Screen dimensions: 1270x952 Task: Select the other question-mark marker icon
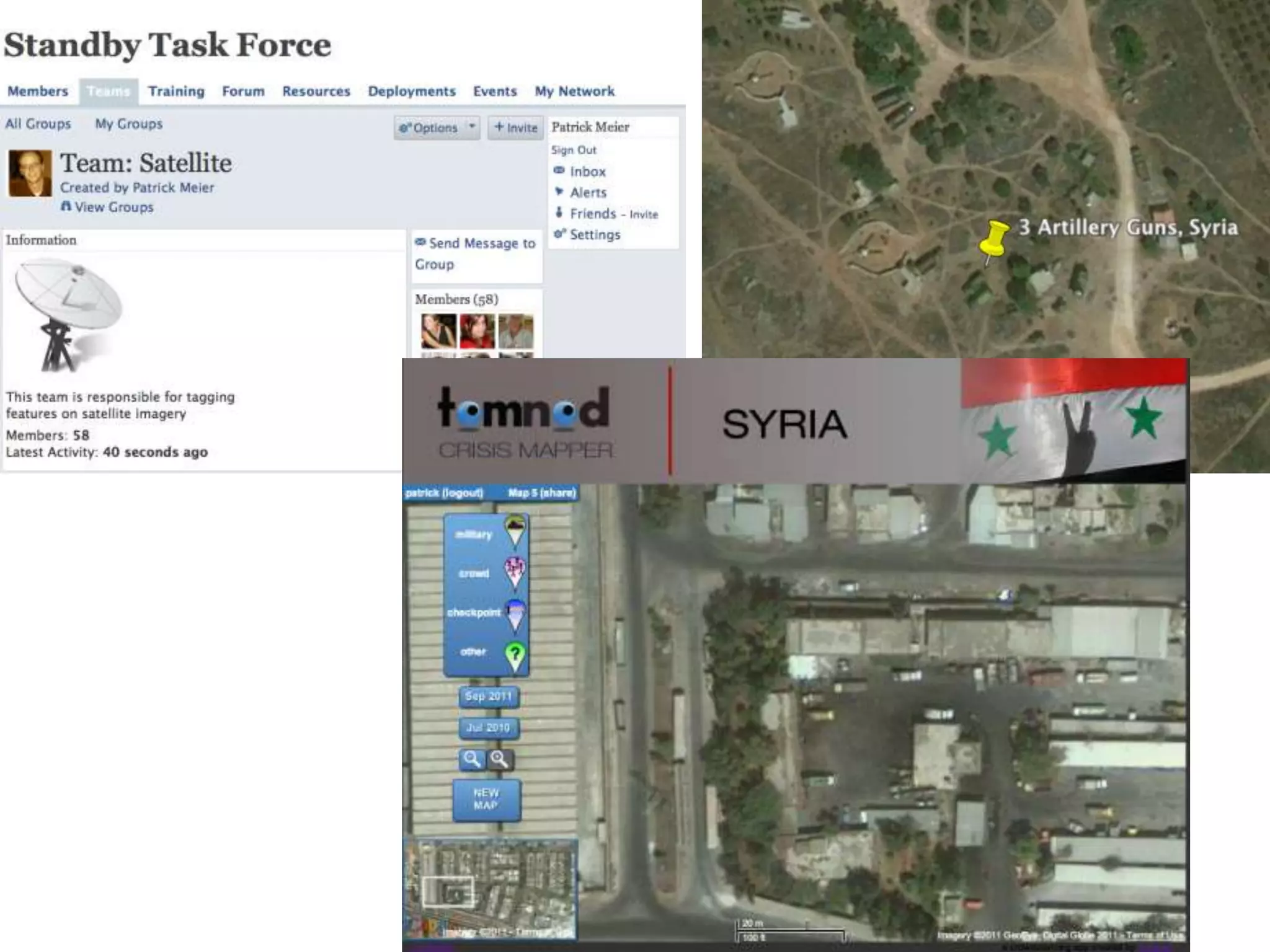pos(515,654)
